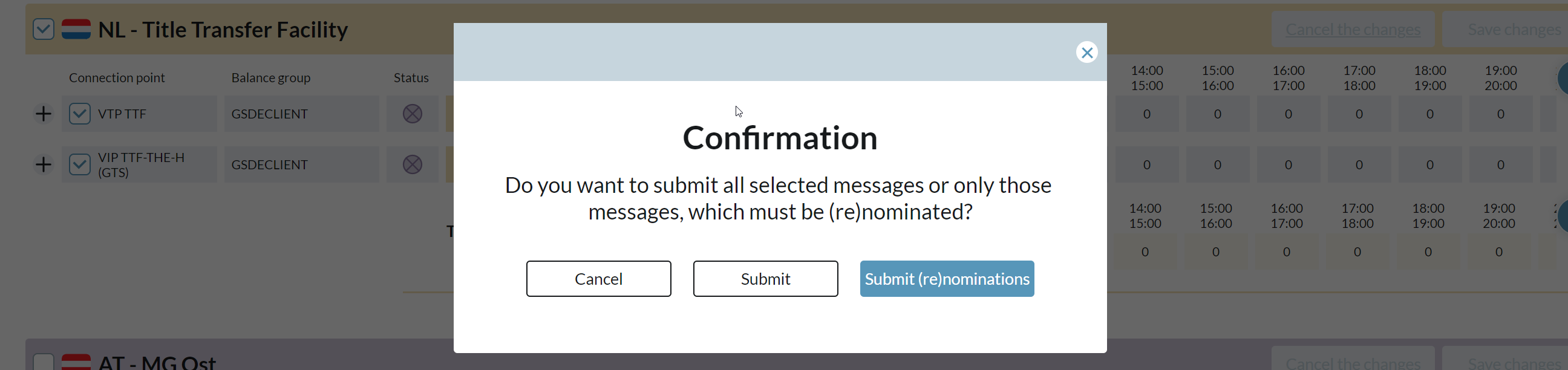
Task: Close the Confirmation dialog with the X icon
Action: (x=1087, y=53)
